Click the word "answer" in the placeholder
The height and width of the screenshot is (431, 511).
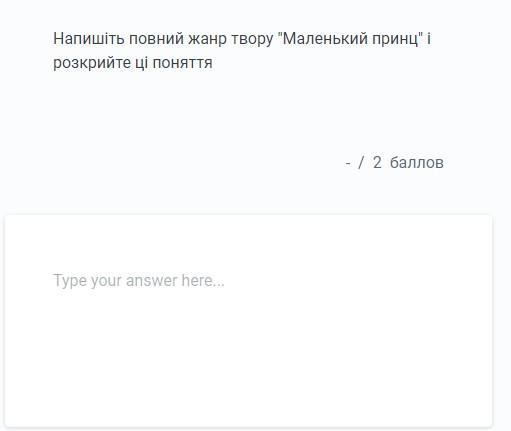pos(152,281)
